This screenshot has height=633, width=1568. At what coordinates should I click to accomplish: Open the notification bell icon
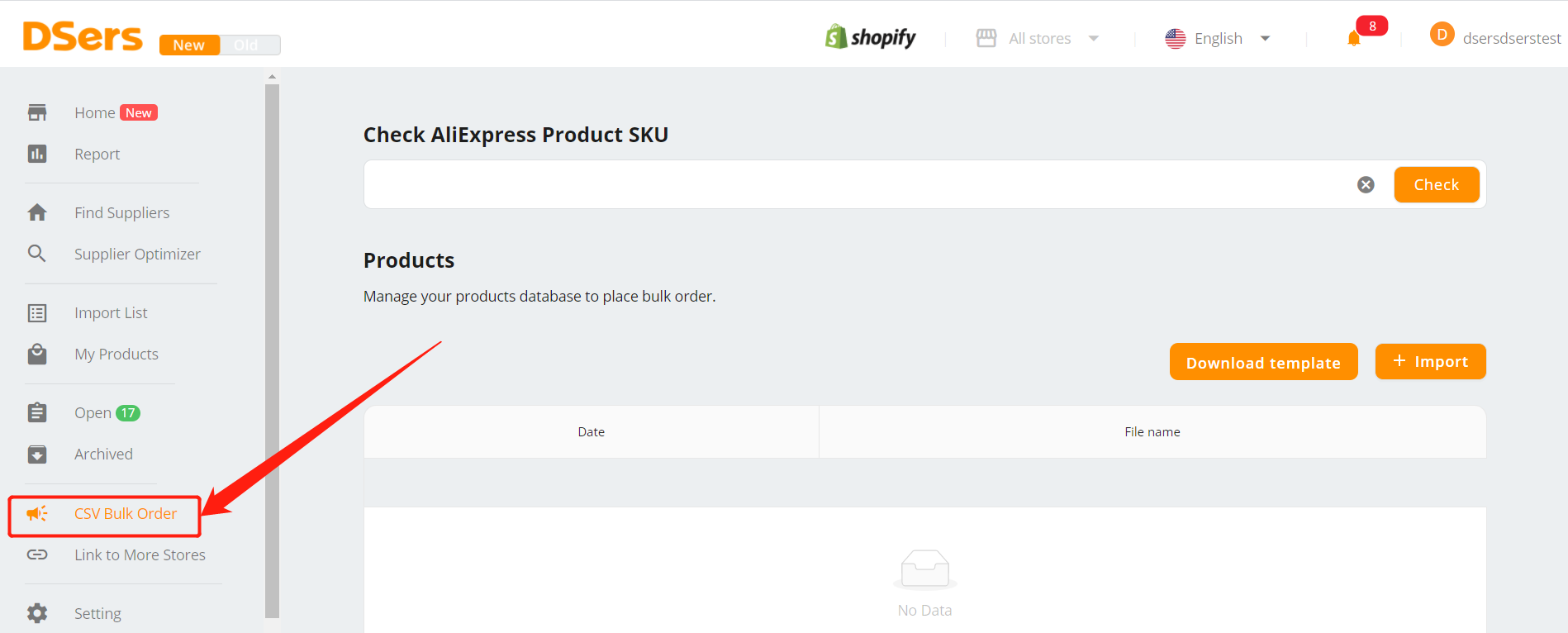coord(1353,38)
